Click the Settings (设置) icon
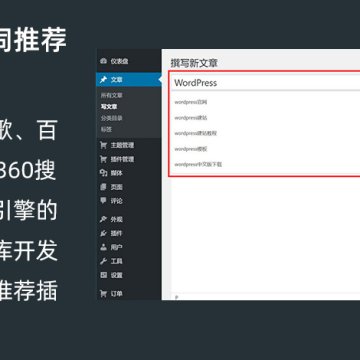The height and width of the screenshot is (360, 360). point(104,275)
